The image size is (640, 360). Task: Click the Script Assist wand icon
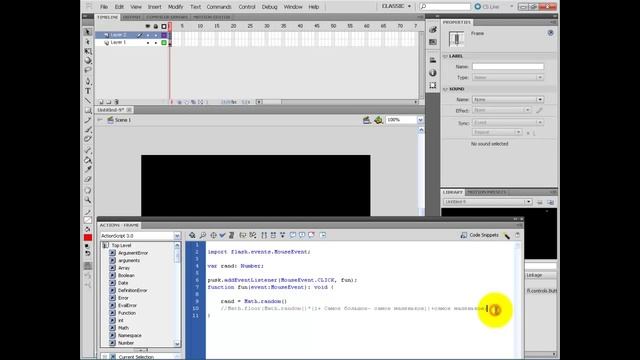click(507, 236)
